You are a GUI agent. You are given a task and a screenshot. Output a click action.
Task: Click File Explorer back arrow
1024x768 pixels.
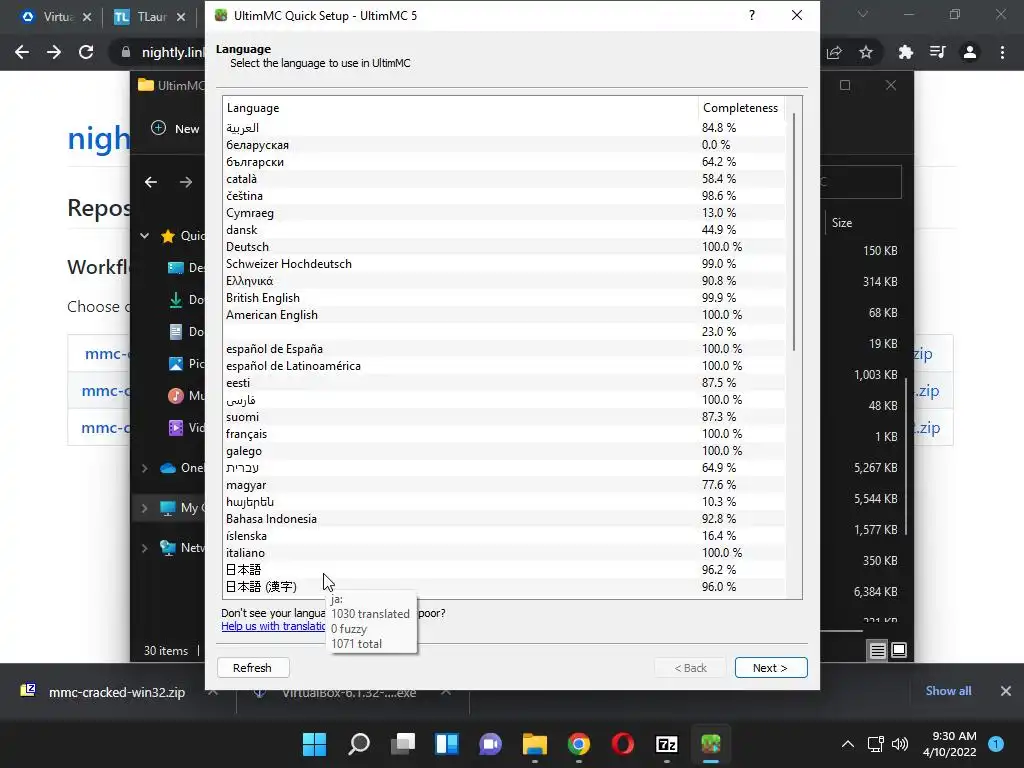[151, 182]
